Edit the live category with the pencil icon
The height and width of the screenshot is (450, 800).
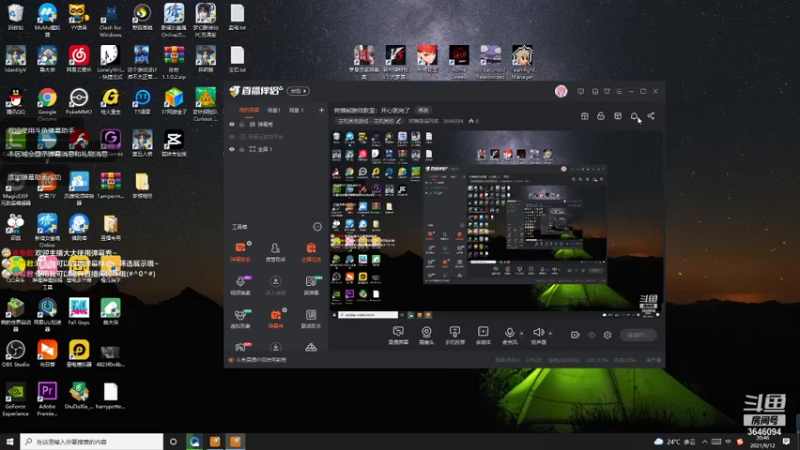pos(398,121)
